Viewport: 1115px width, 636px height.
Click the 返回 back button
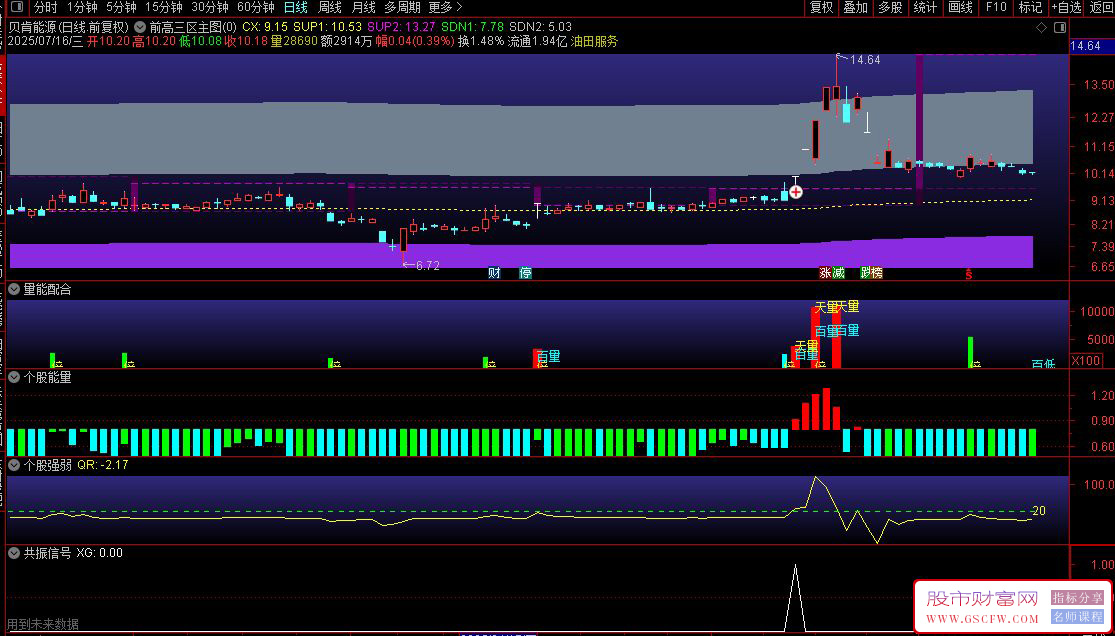1101,8
